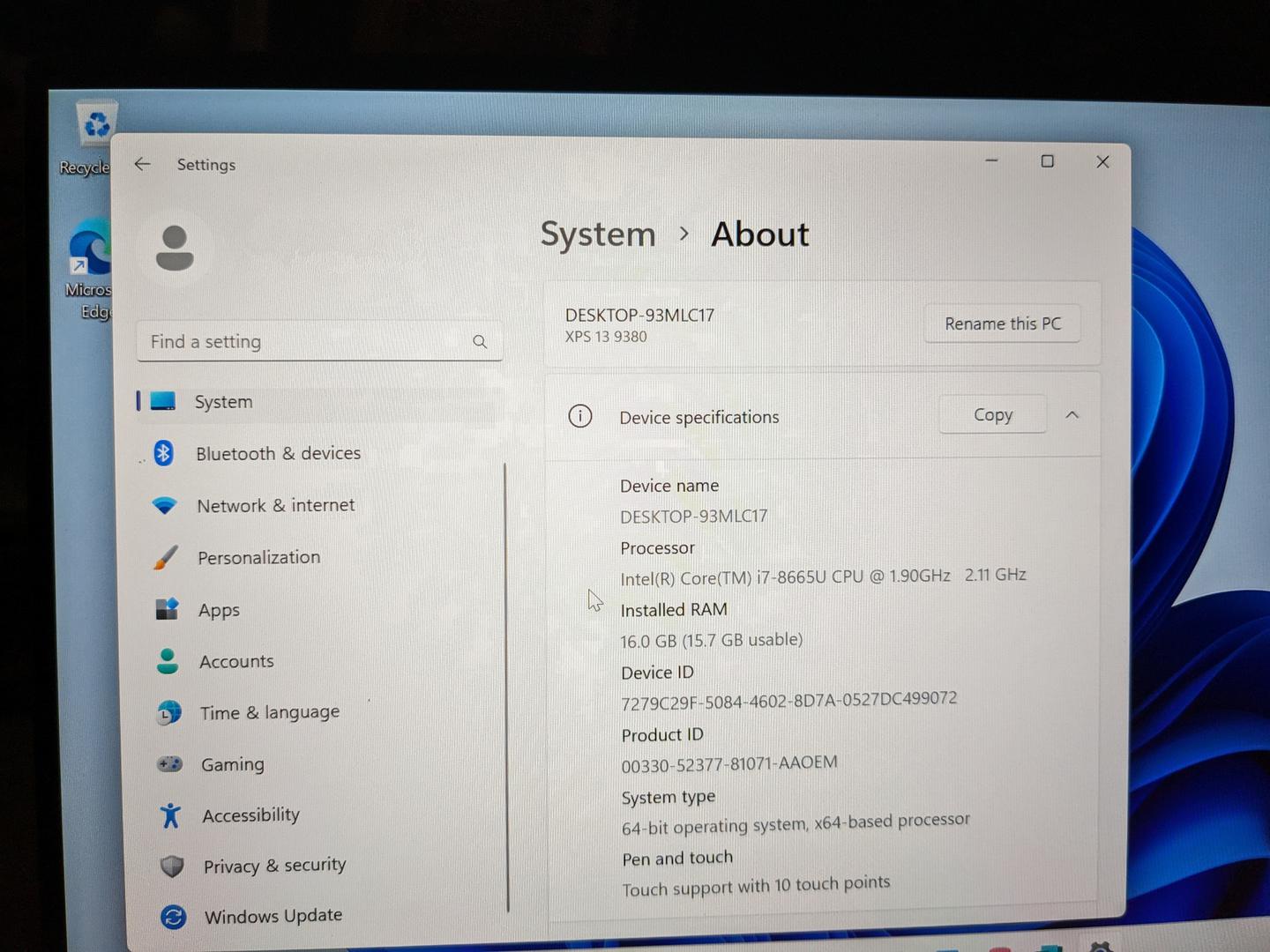Click the Personalization paintbrush icon
This screenshot has height=952, width=1270.
point(165,557)
